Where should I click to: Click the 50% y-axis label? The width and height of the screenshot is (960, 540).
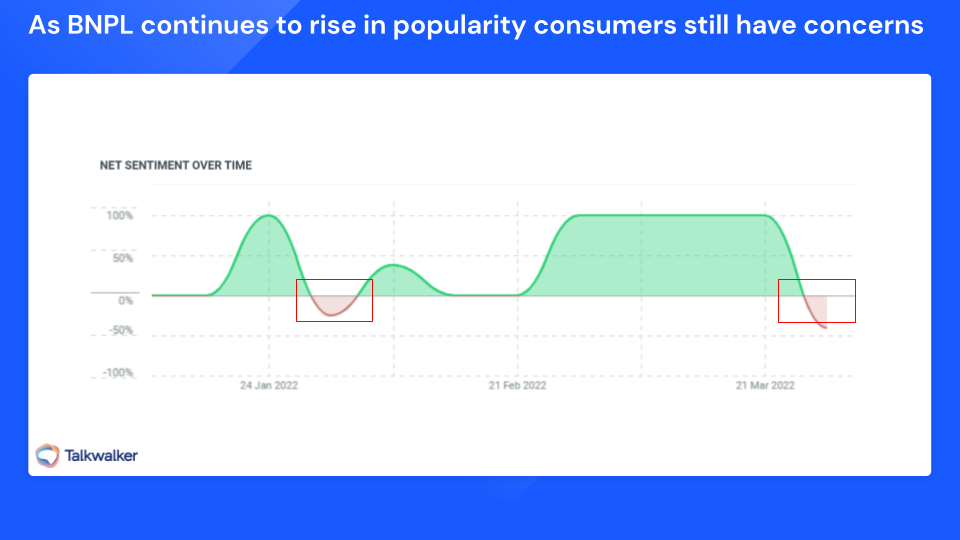(x=122, y=257)
